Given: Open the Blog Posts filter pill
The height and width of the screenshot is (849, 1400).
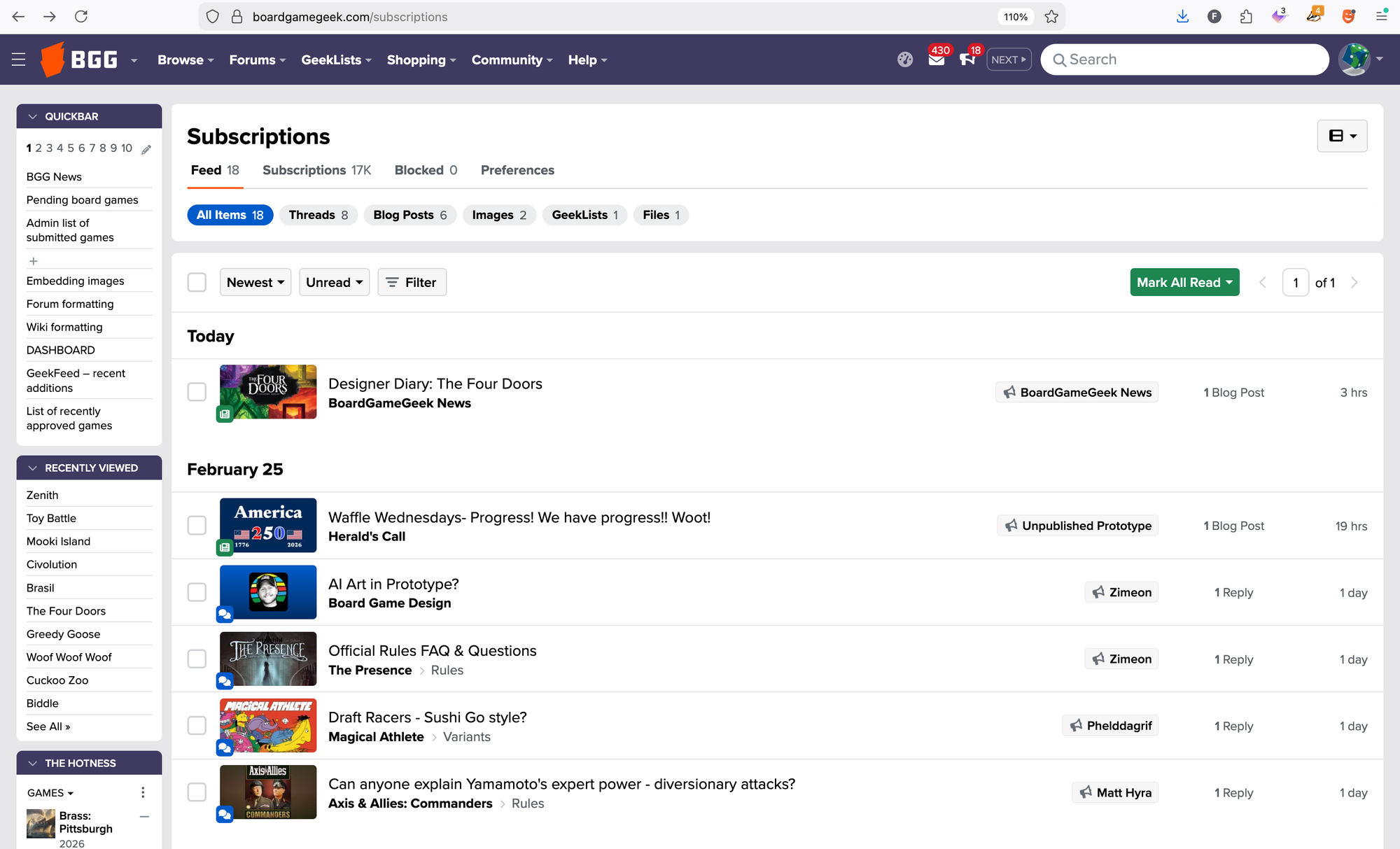Looking at the screenshot, I should (410, 215).
